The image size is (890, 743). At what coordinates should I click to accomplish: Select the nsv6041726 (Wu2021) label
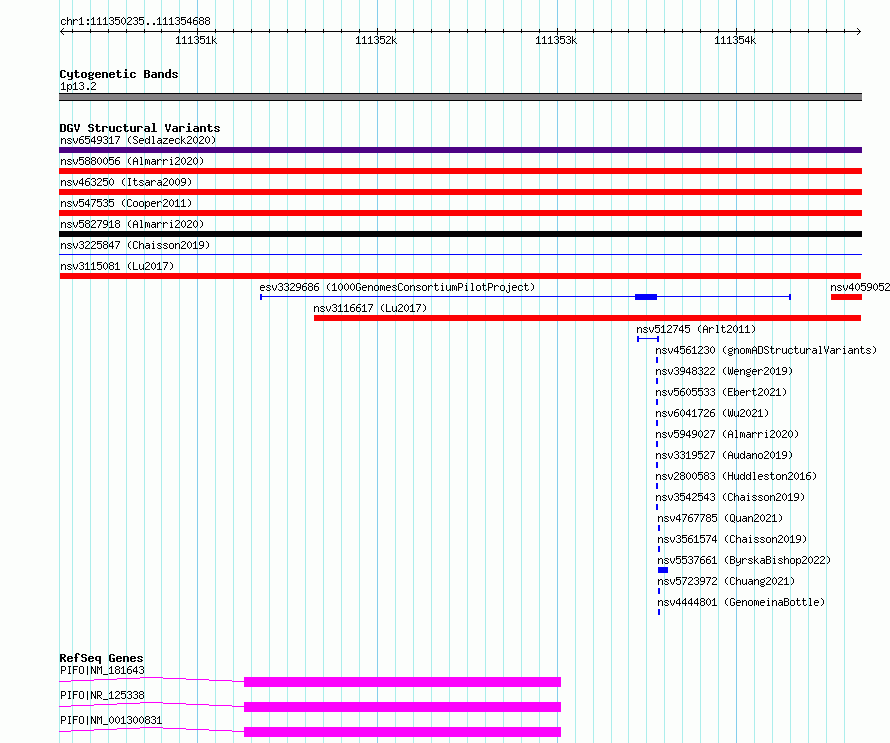click(x=712, y=413)
